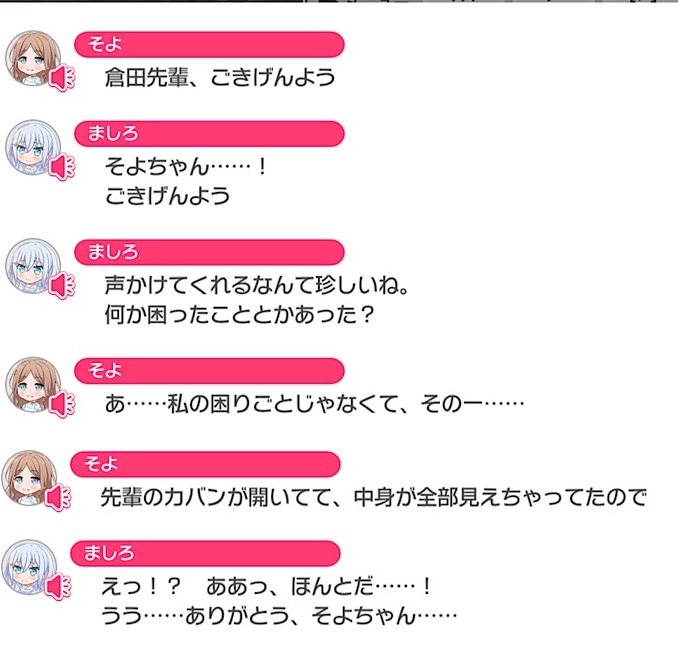Select the そよ name bar above 先輩のカバン
The width and height of the screenshot is (678, 668).
coord(205,464)
